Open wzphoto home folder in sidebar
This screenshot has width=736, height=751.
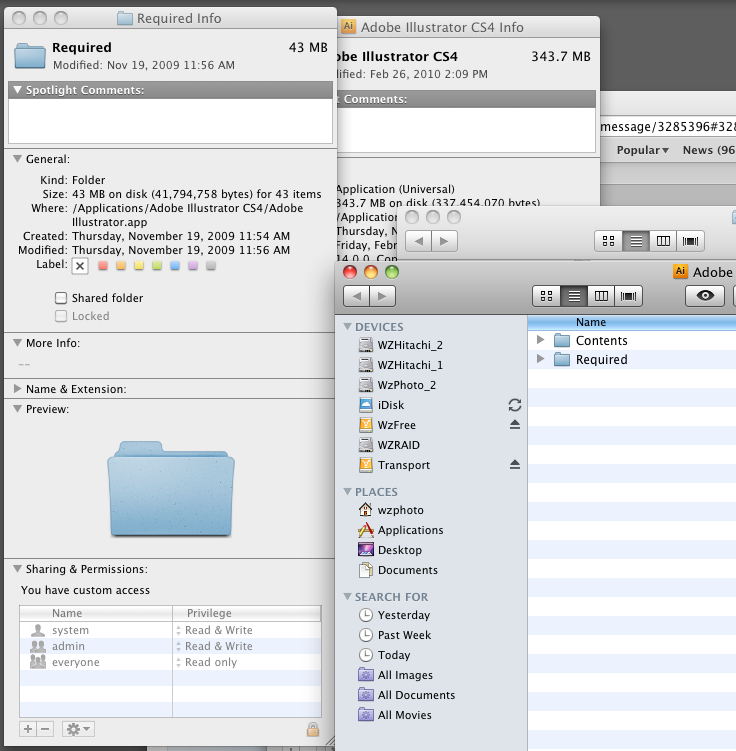point(391,510)
